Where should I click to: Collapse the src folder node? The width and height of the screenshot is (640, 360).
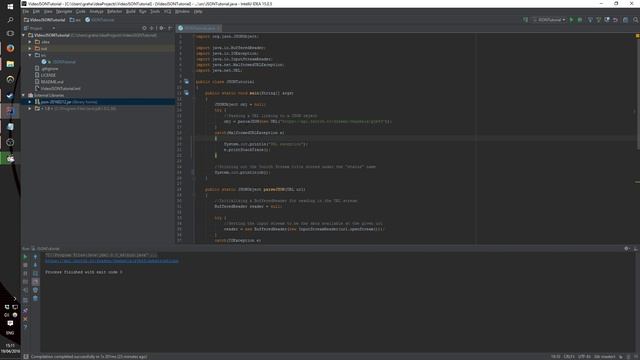[30, 55]
